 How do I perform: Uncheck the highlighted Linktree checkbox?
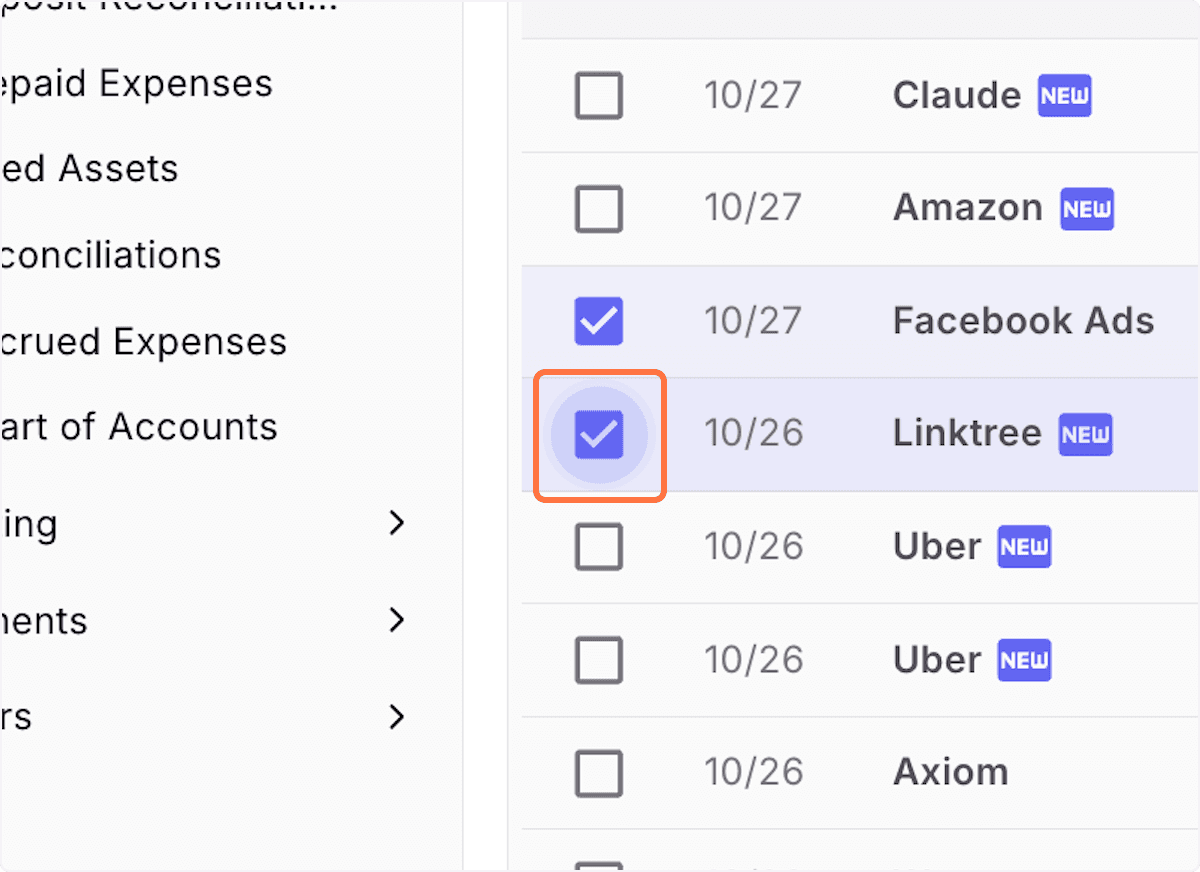tap(598, 434)
